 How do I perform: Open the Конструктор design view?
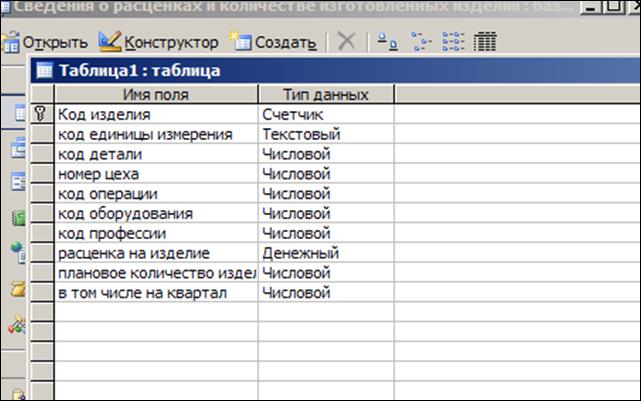click(x=160, y=43)
